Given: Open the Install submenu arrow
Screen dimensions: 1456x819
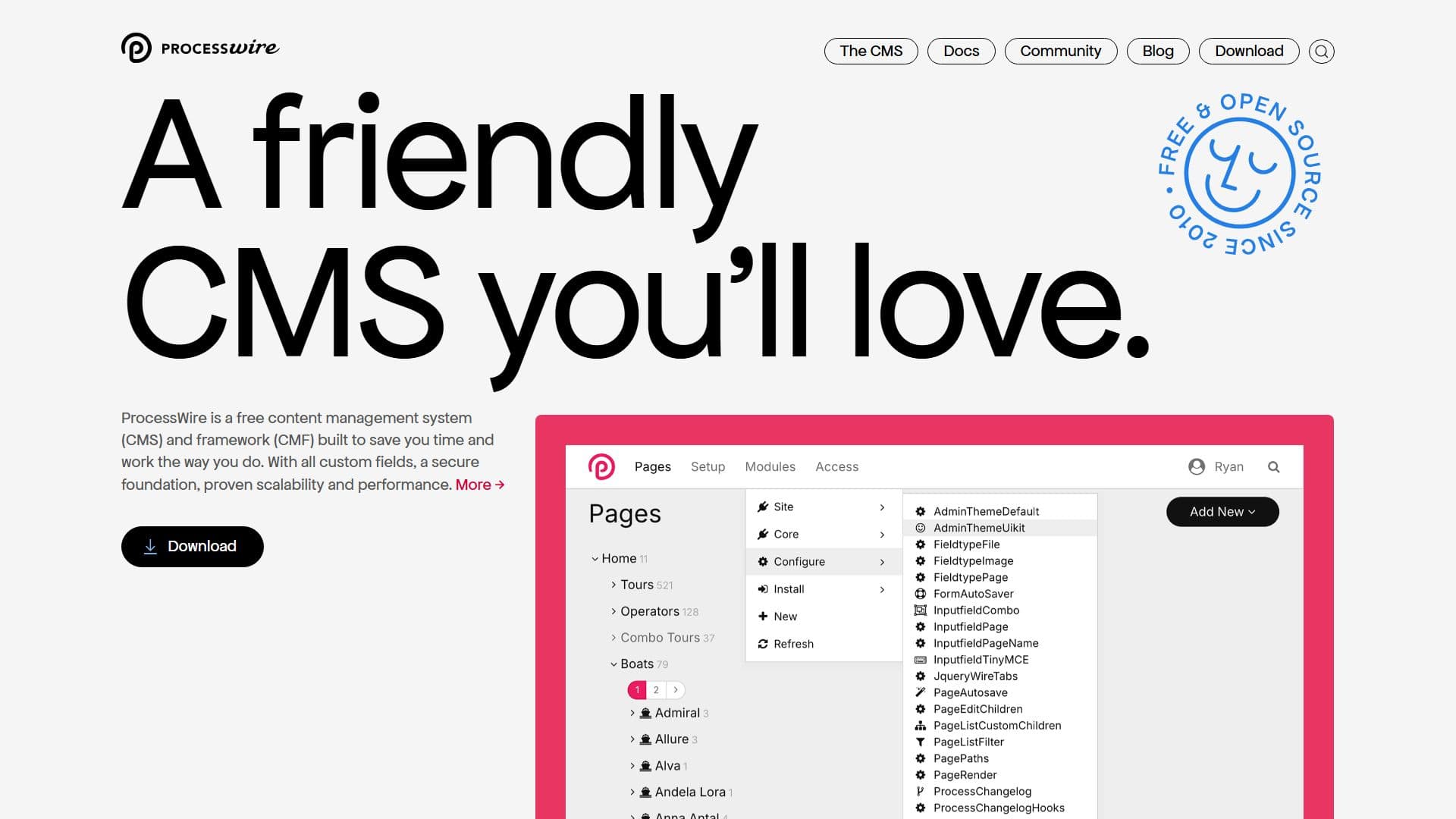Looking at the screenshot, I should click(x=882, y=589).
